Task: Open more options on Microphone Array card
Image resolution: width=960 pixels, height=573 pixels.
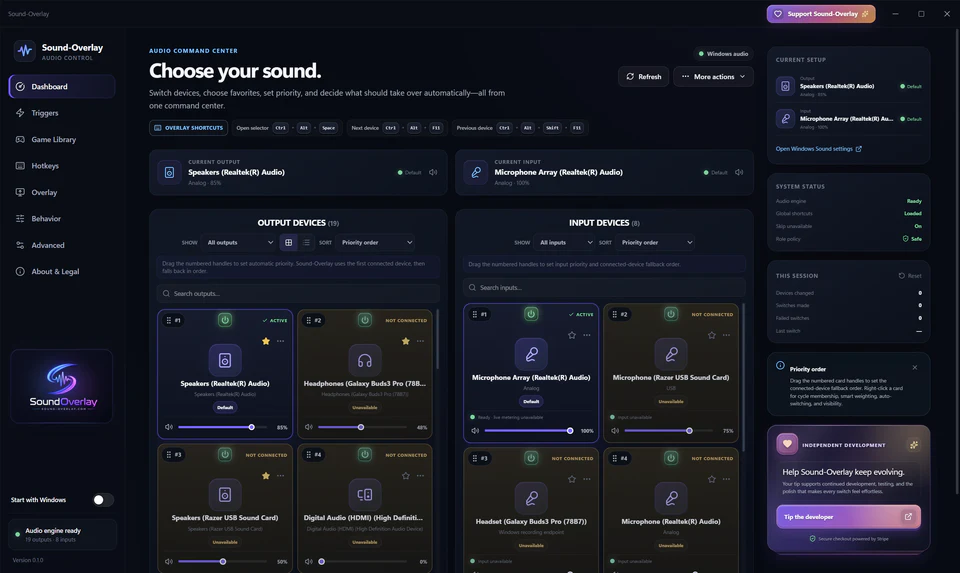Action: [x=587, y=335]
